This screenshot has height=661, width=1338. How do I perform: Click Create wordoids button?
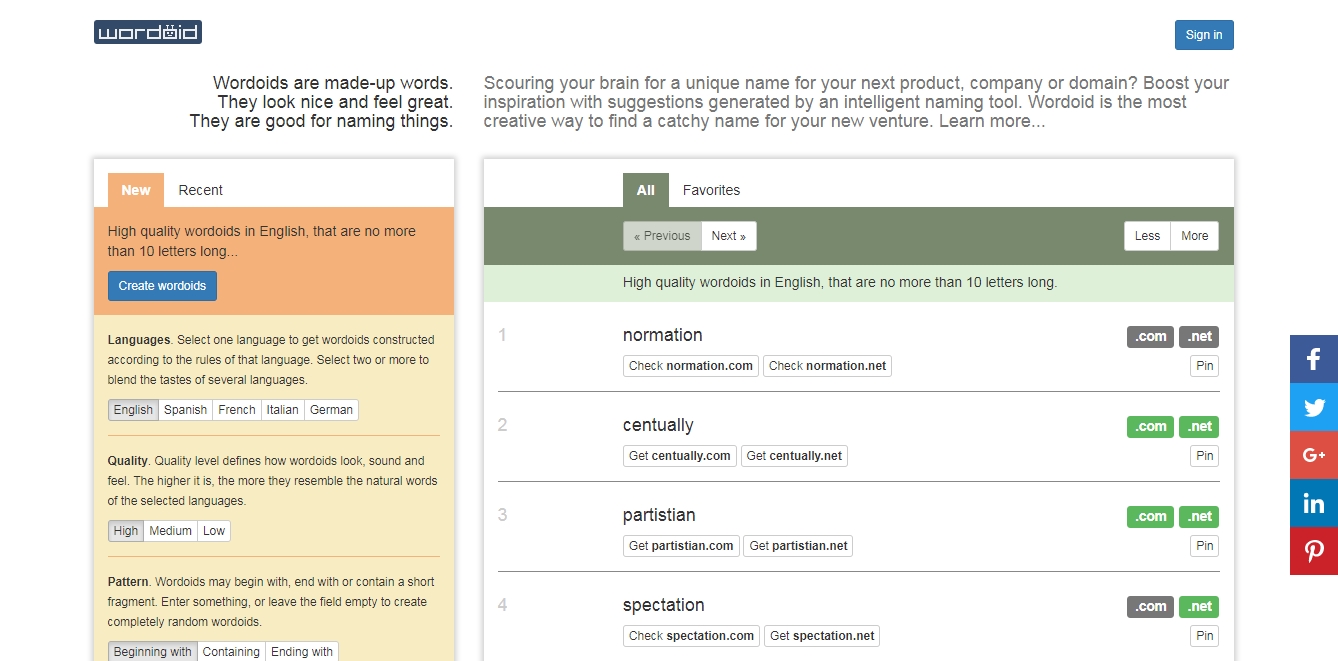point(162,286)
